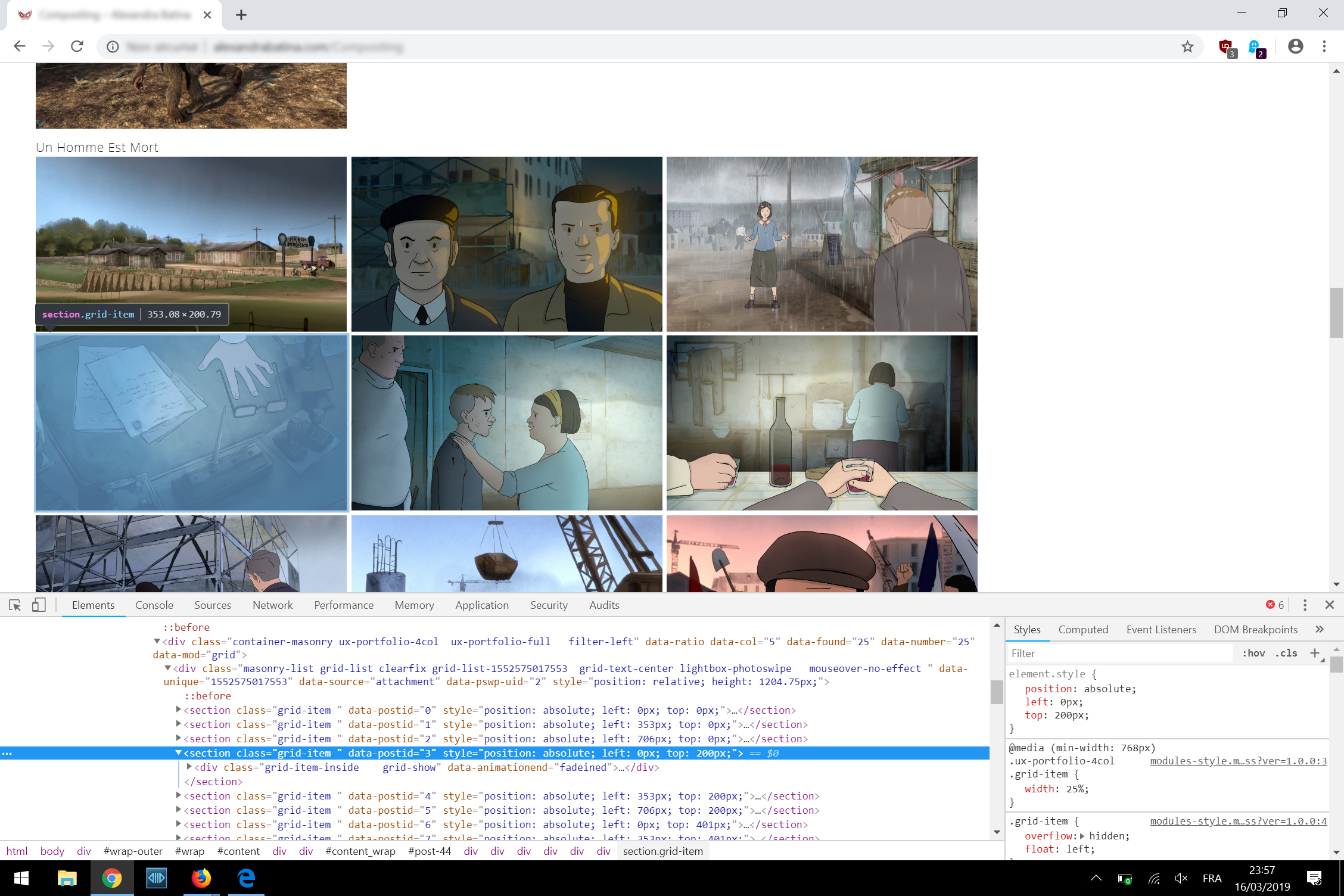Open the Windows Start menu

pos(21,878)
